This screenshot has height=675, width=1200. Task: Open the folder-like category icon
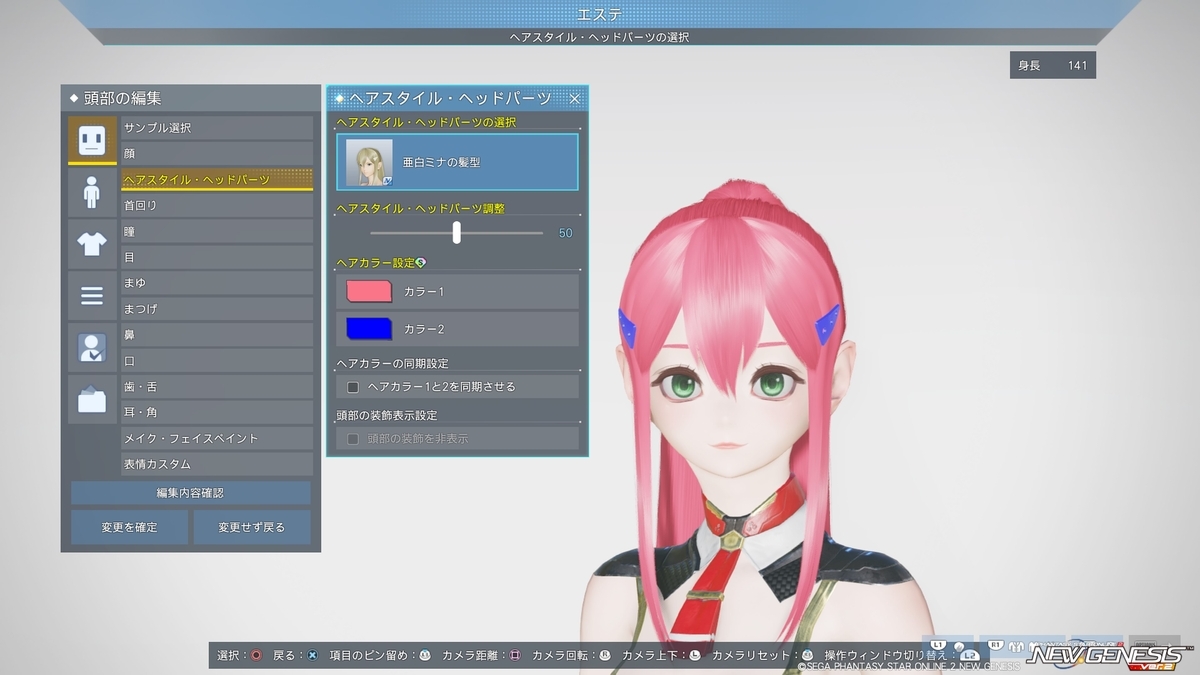[92, 400]
